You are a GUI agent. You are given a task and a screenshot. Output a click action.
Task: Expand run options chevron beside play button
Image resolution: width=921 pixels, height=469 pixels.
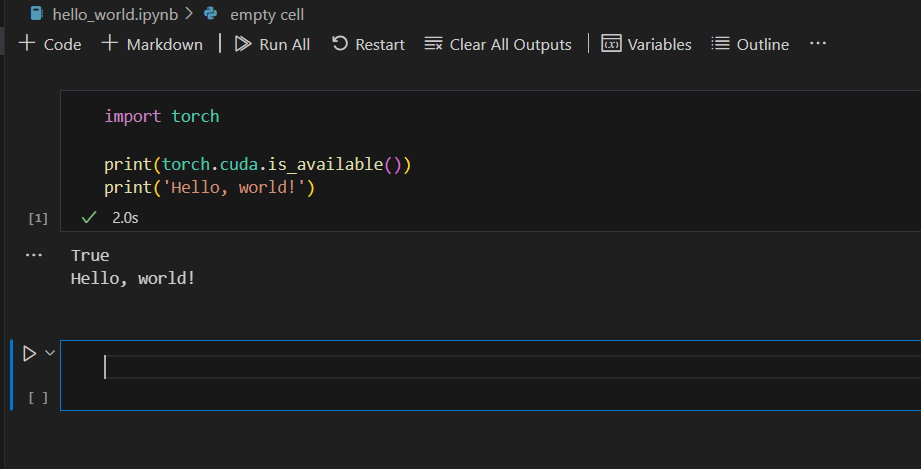49,353
